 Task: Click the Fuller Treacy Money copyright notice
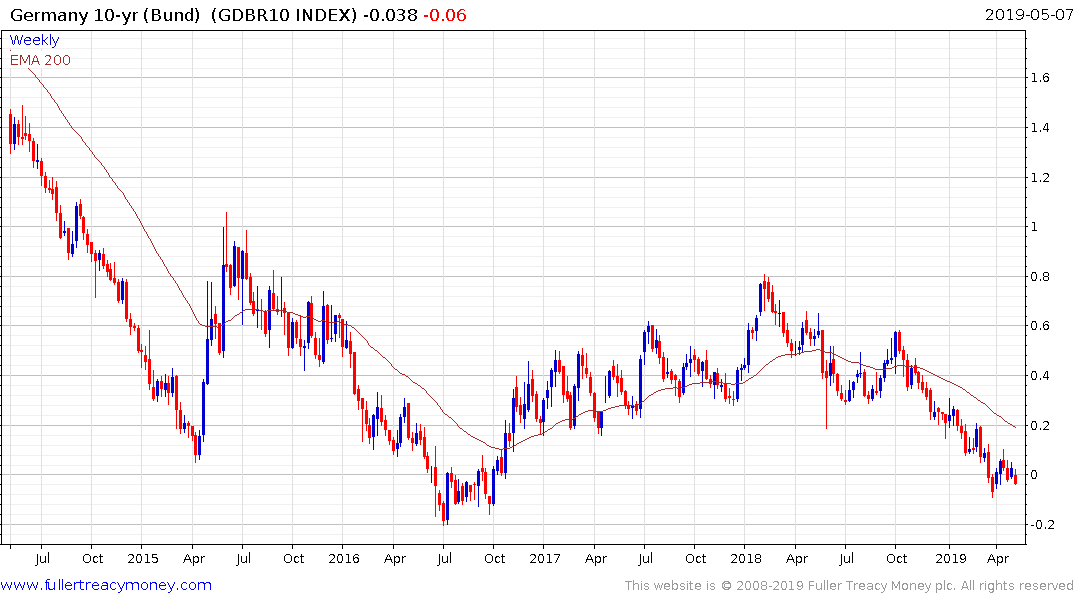pos(849,586)
